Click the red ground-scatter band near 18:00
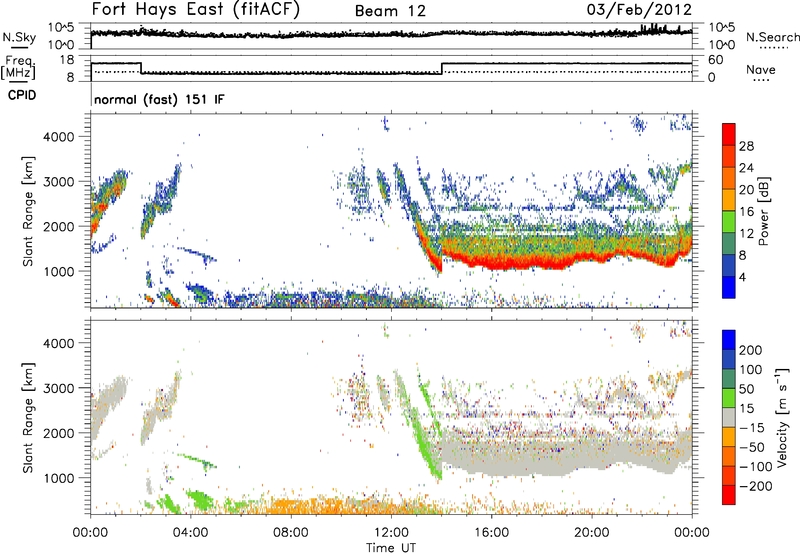Image resolution: width=800 pixels, height=554 pixels. (x=541, y=263)
